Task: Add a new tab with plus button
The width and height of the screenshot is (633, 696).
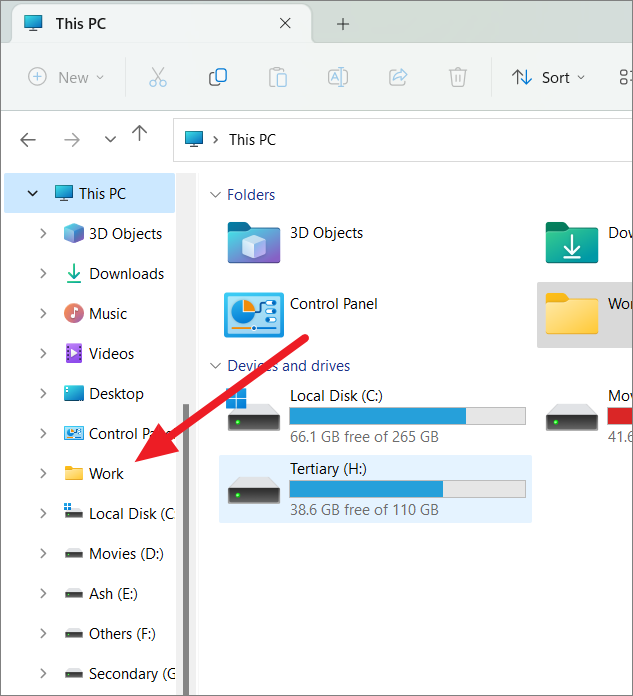Action: tap(343, 24)
